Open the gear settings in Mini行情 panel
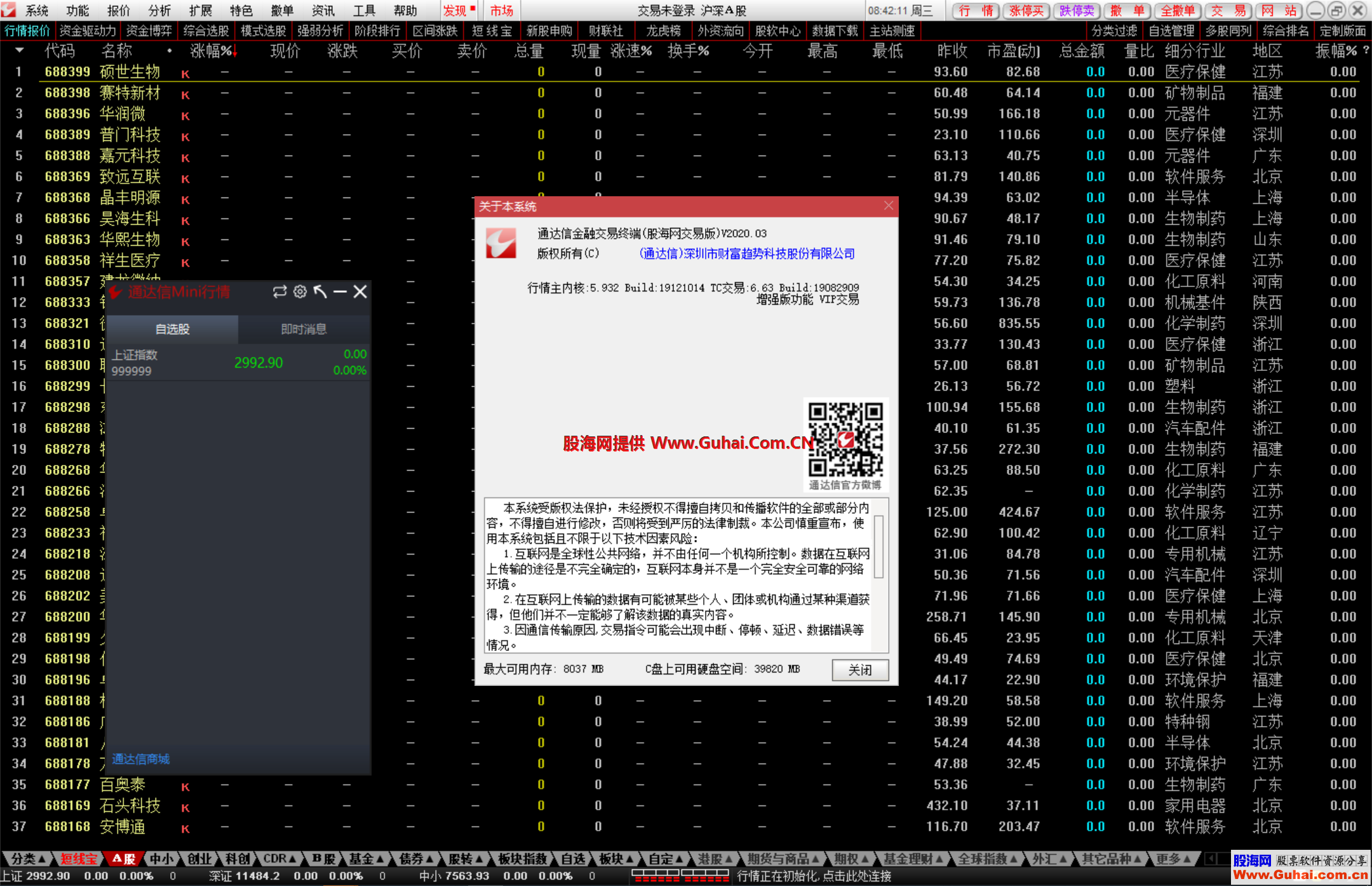1372x886 pixels. pos(300,292)
